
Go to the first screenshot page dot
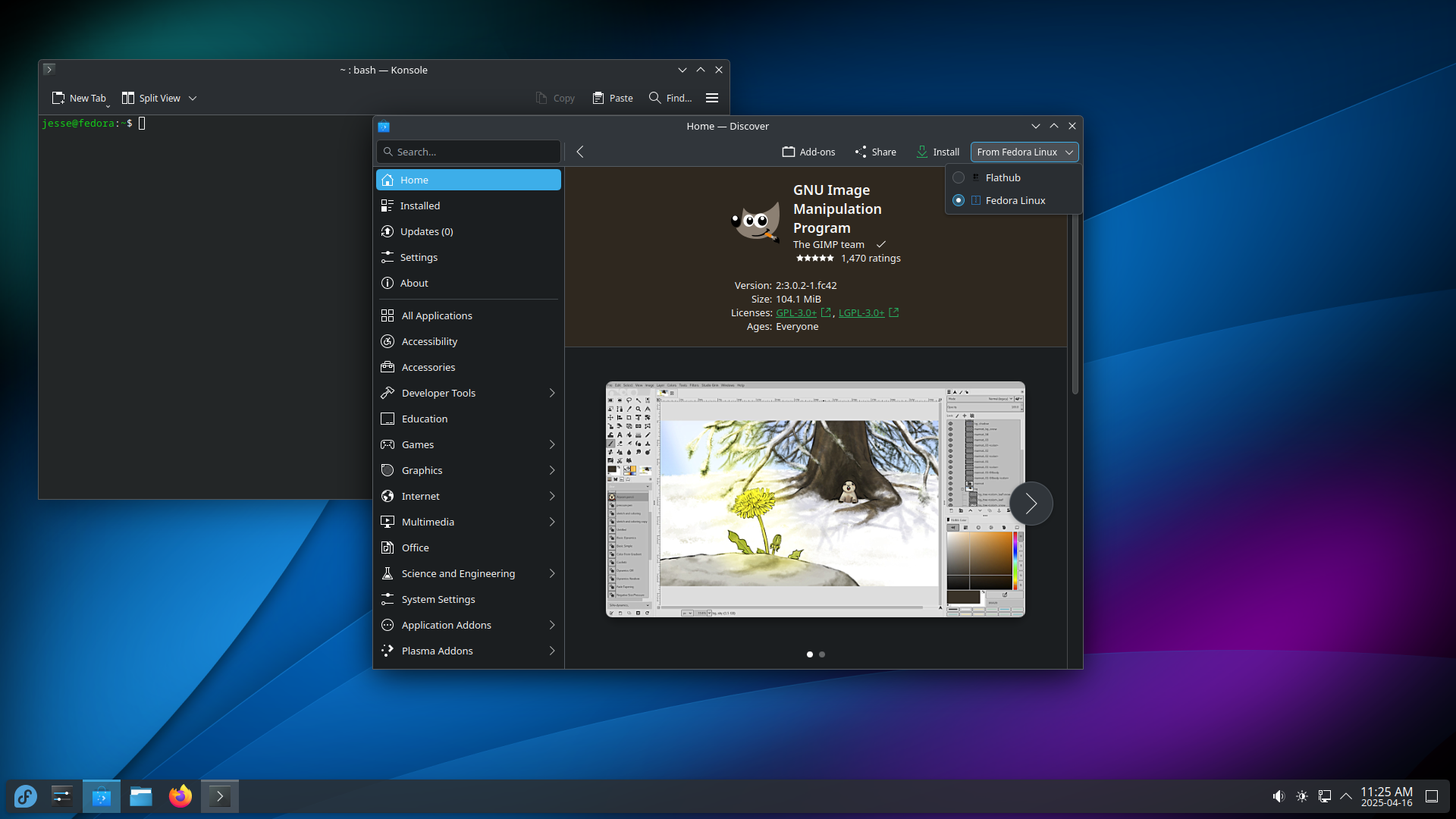(x=810, y=654)
